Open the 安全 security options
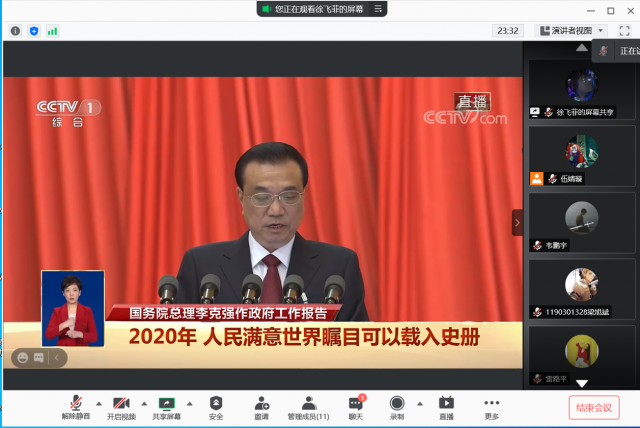 [x=216, y=406]
